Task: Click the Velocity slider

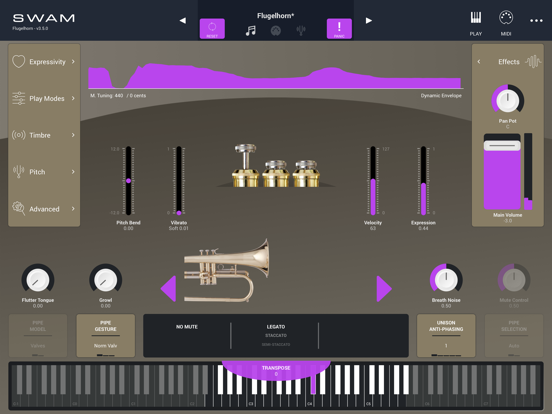Action: pyautogui.click(x=373, y=181)
